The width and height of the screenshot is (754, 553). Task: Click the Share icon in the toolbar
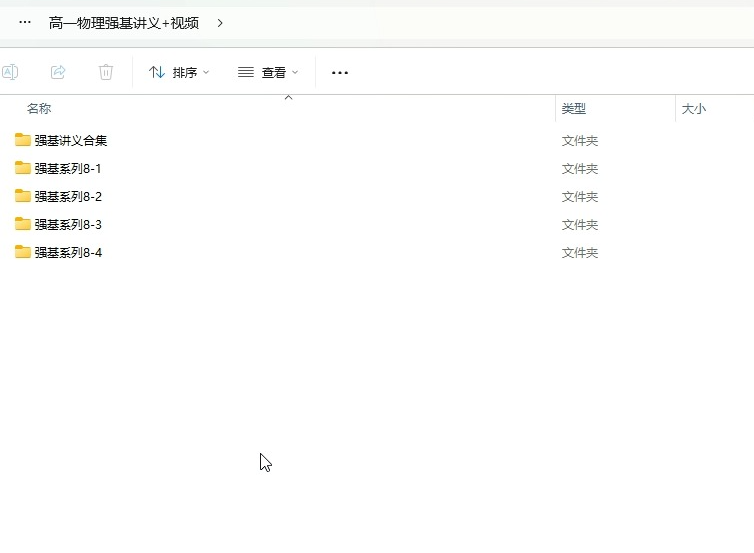(x=58, y=72)
